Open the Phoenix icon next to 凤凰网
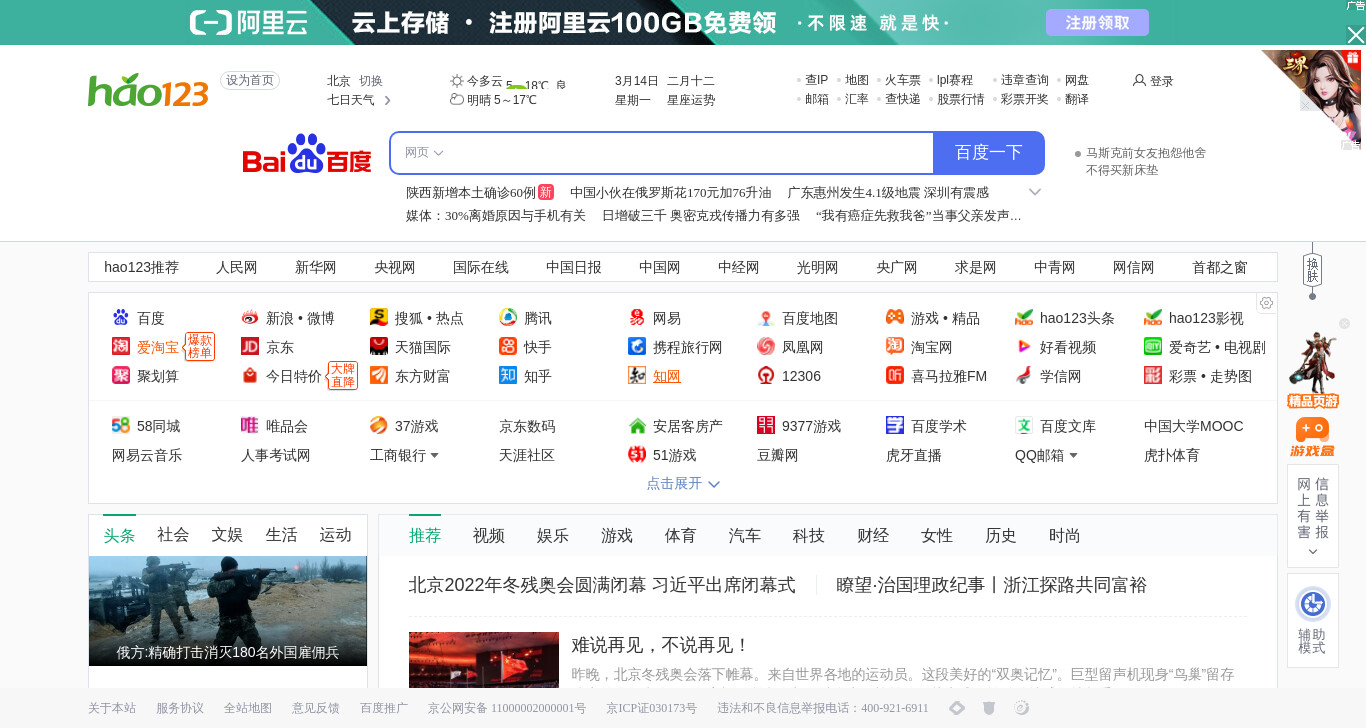The image size is (1366, 728). click(766, 347)
